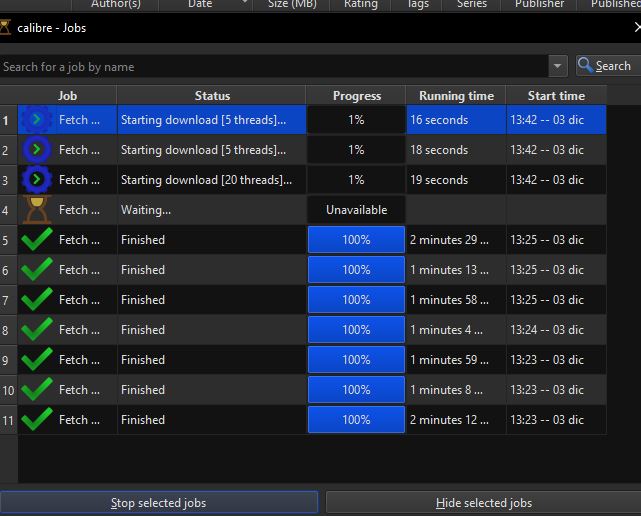
Task: Click the running gear icon in row 1
Action: coord(36,120)
